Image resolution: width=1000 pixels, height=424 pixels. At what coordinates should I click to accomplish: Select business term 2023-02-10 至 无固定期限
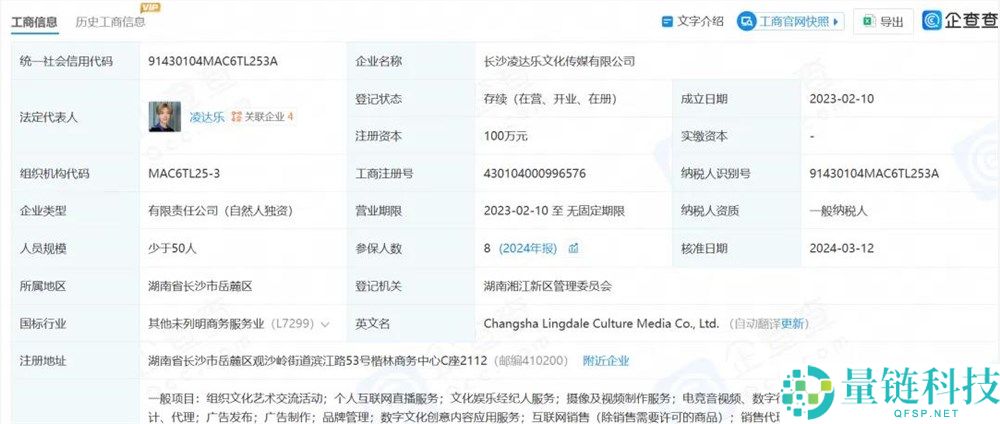(x=554, y=211)
